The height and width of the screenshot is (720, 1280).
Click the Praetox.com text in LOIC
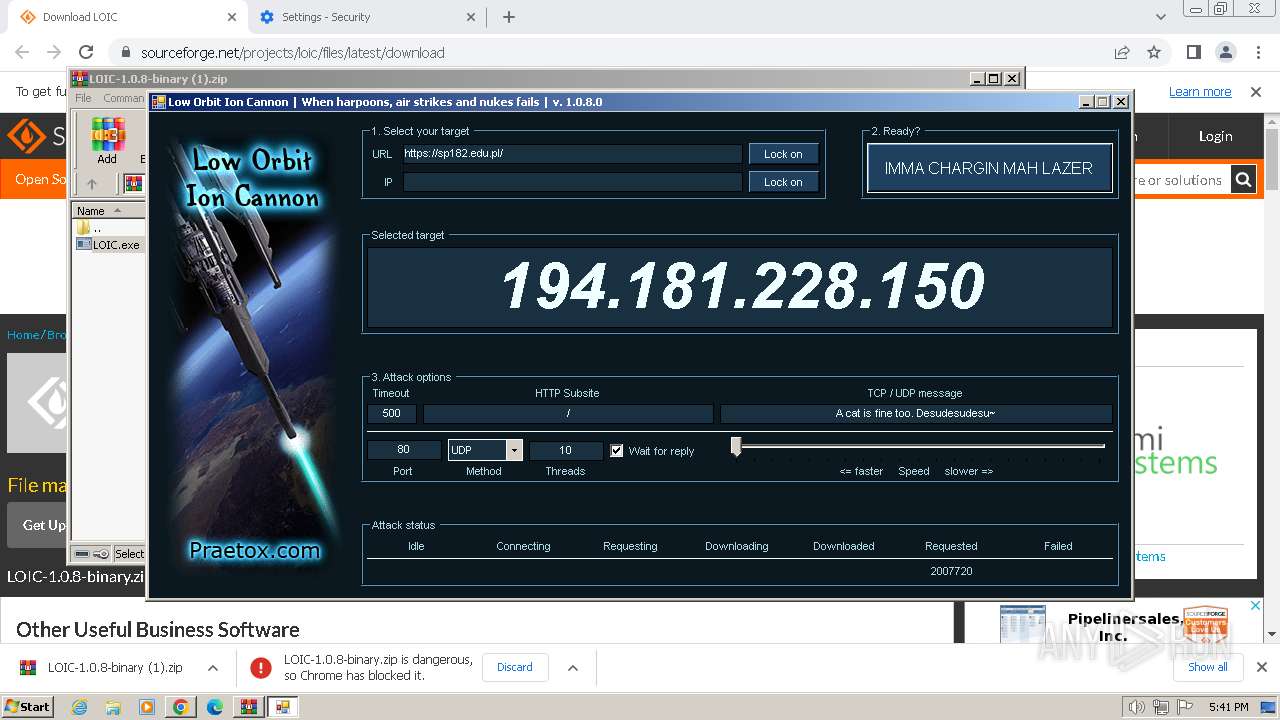pos(255,550)
